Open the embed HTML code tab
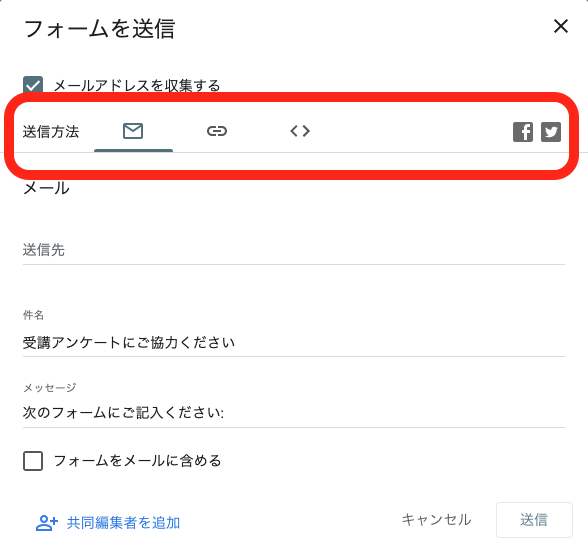The image size is (588, 555). 300,131
